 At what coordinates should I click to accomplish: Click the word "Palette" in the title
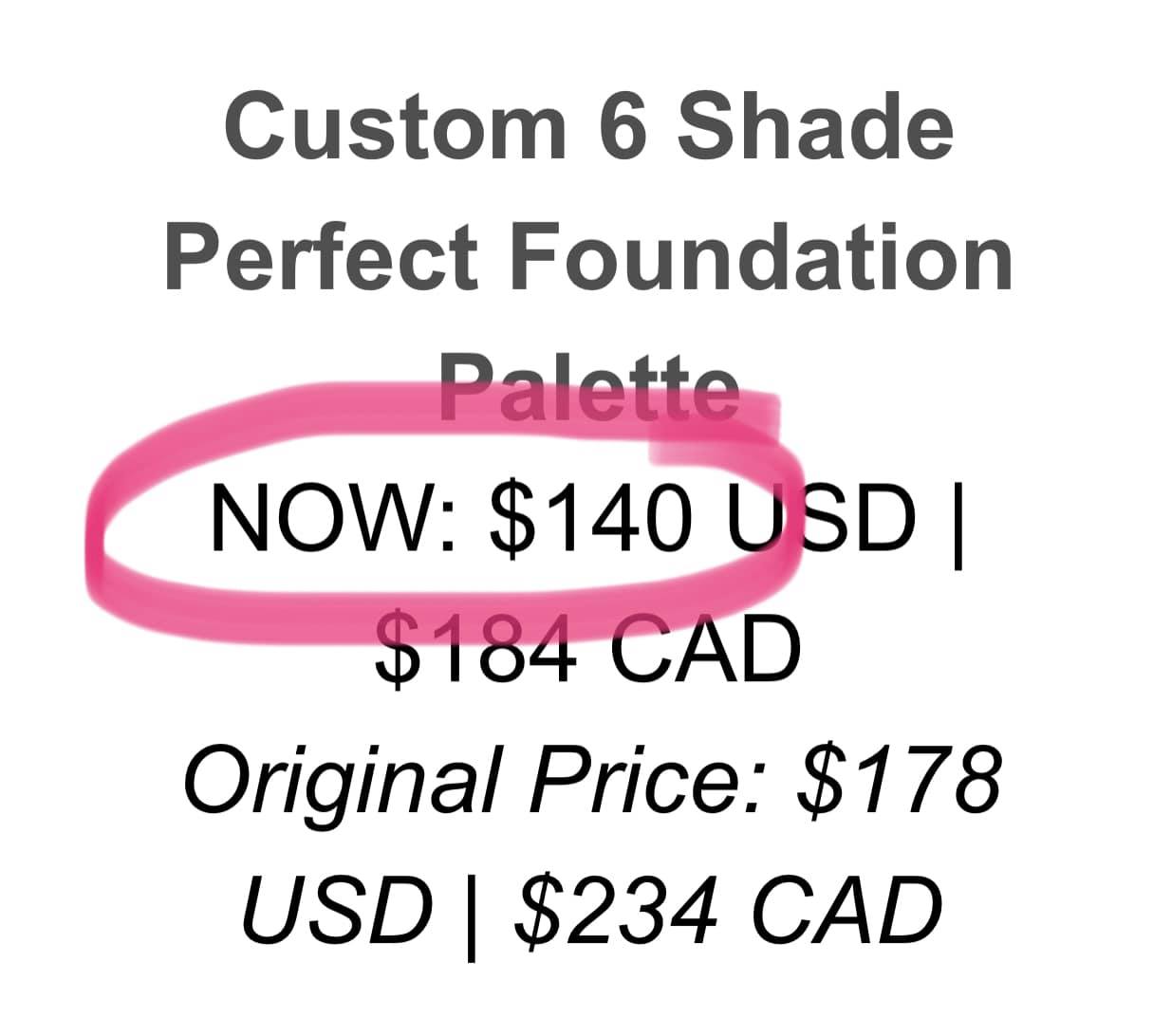(588, 389)
